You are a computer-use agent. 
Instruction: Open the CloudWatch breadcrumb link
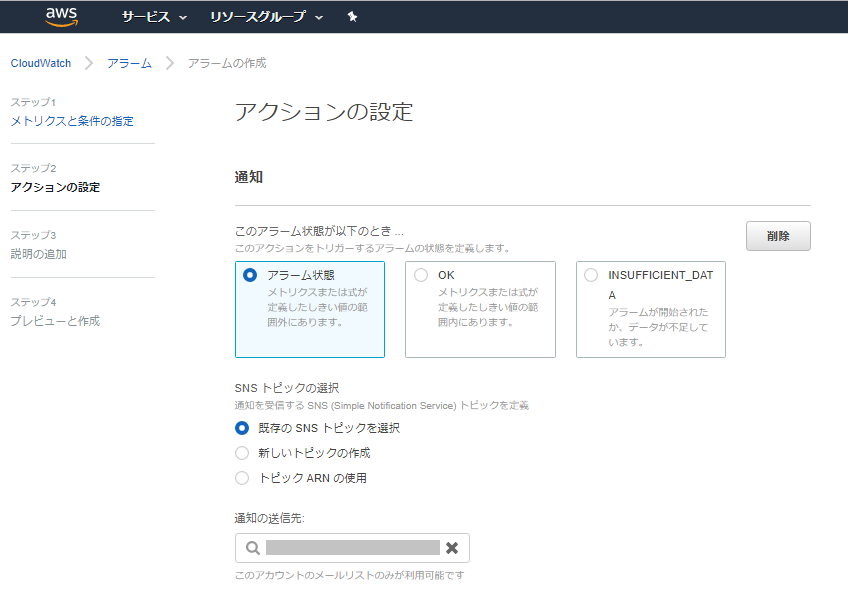coord(39,62)
